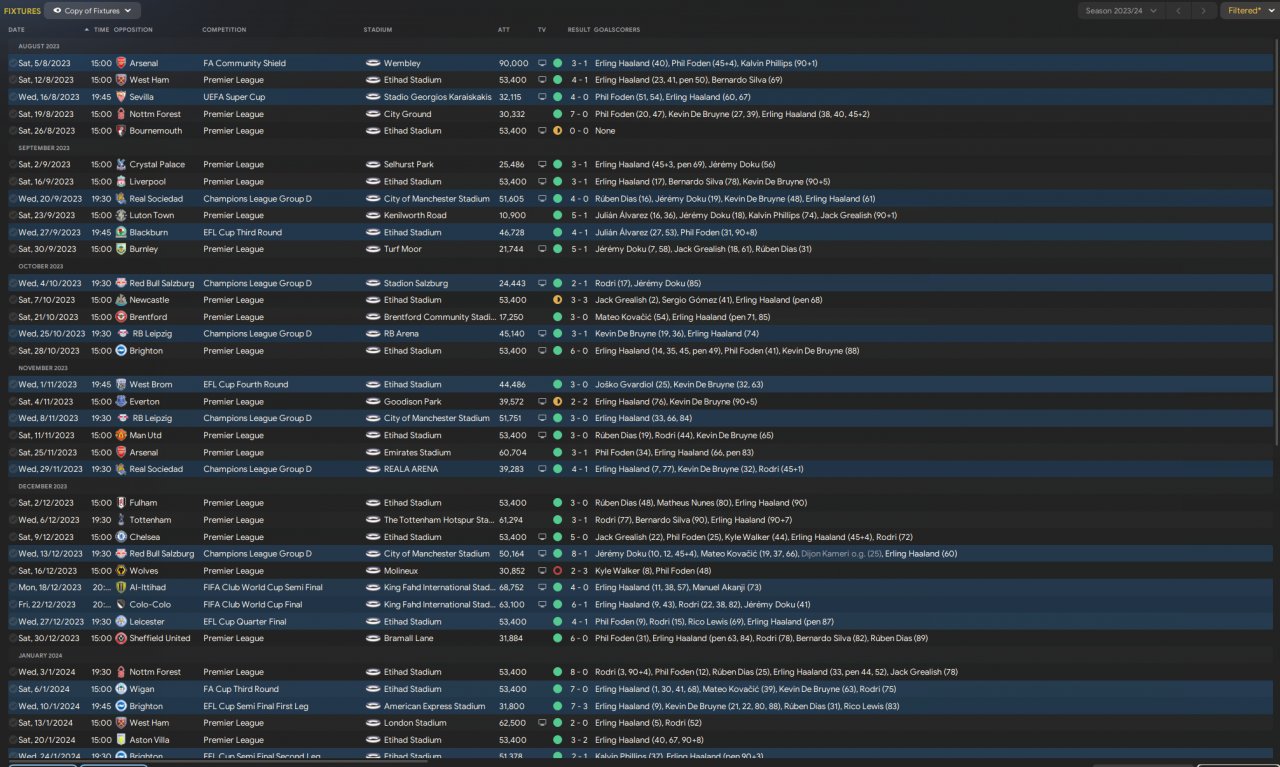
Task: Sort by the Result column header
Action: [579, 30]
